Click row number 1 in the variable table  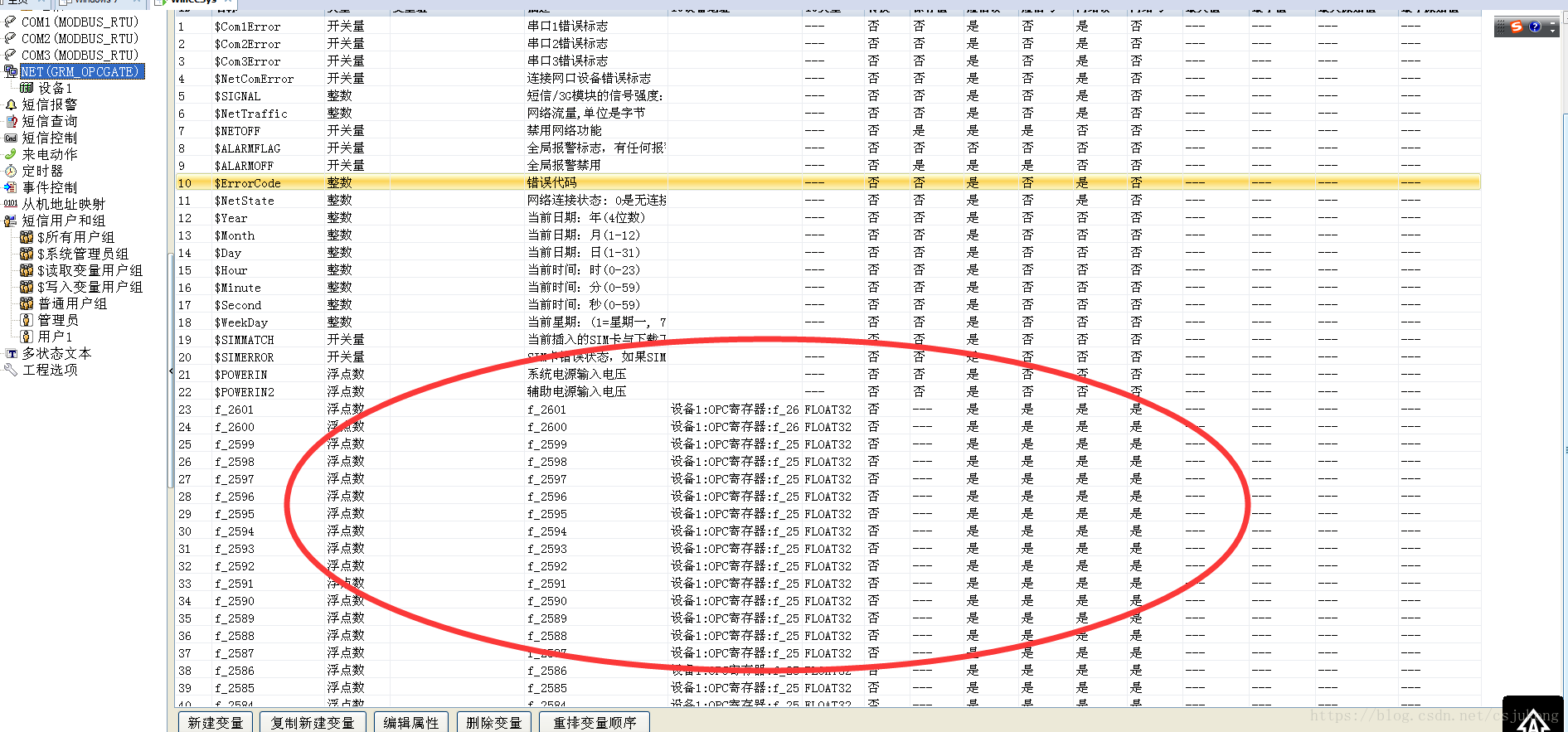pos(182,27)
